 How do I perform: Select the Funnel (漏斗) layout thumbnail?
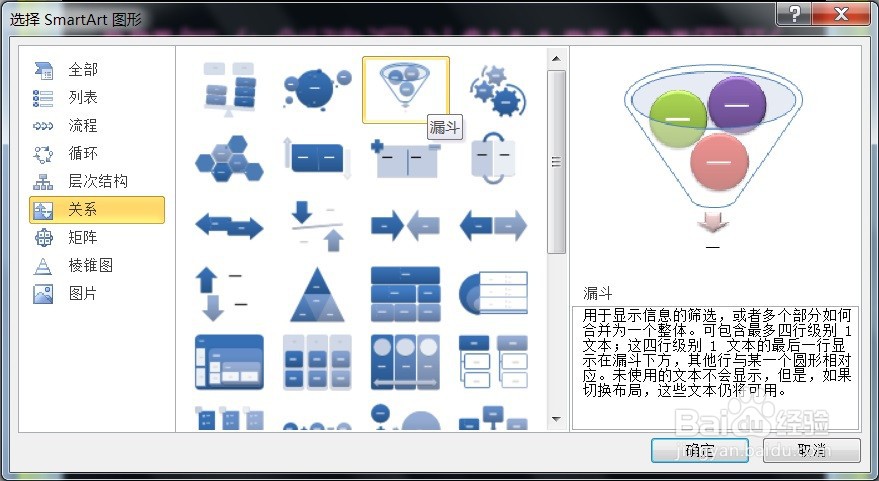pos(405,90)
